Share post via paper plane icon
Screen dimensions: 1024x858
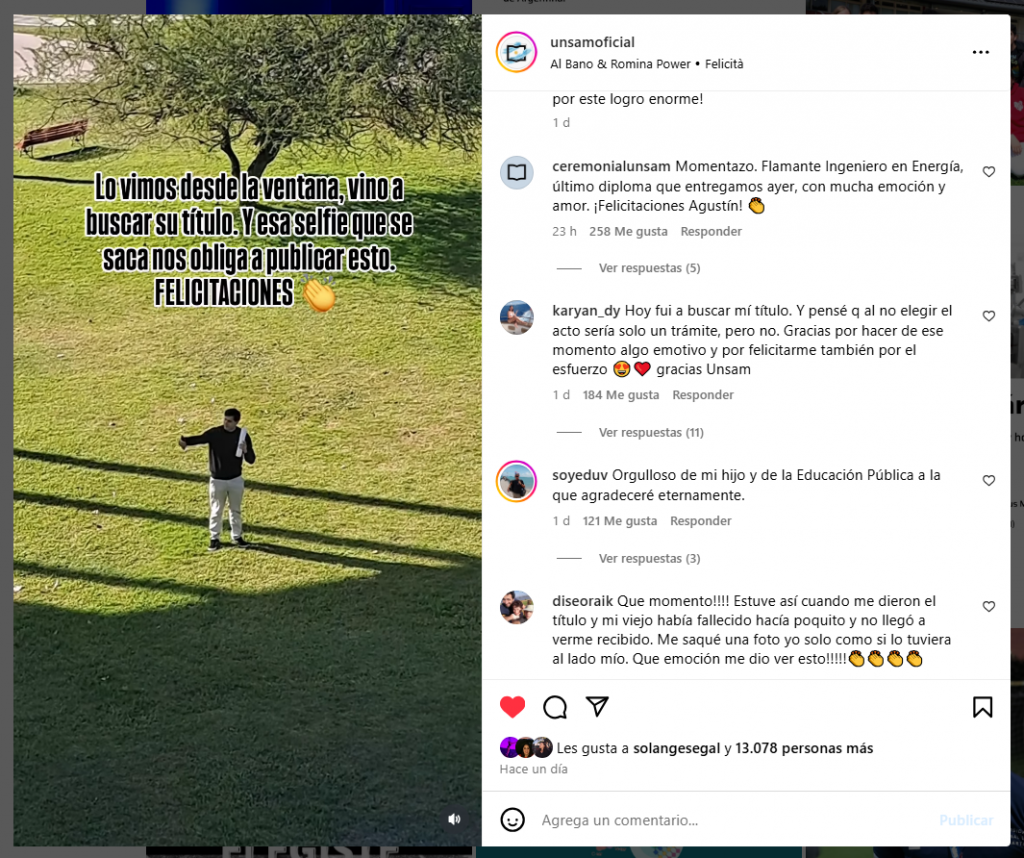coord(597,707)
